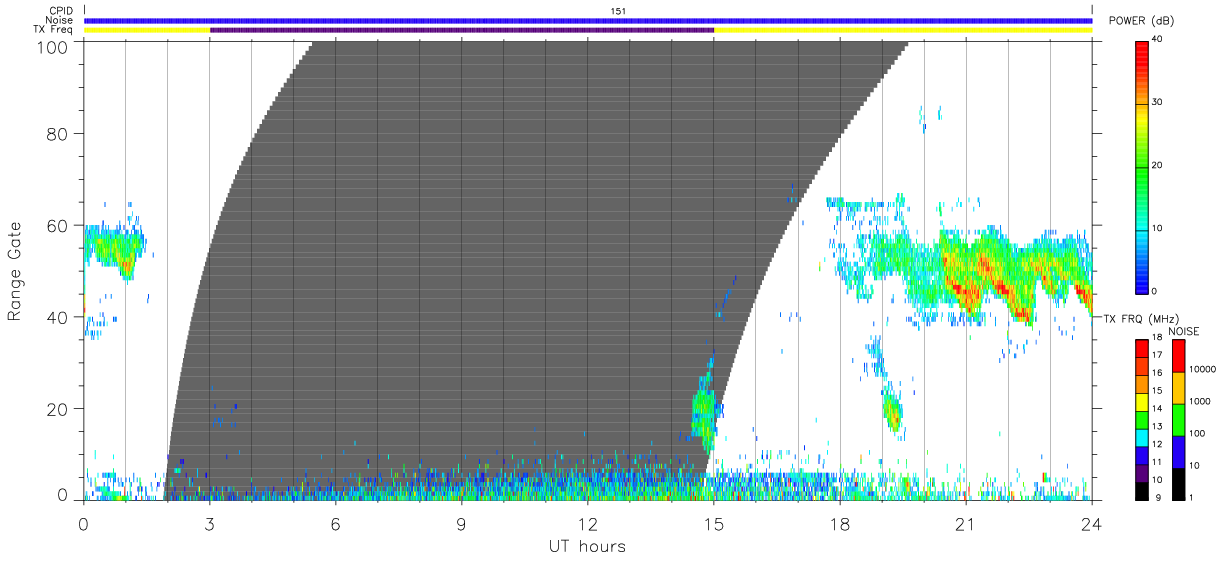The width and height of the screenshot is (1228, 567).
Task: Click the scatter echo patch near 19 UT
Action: click(x=891, y=412)
